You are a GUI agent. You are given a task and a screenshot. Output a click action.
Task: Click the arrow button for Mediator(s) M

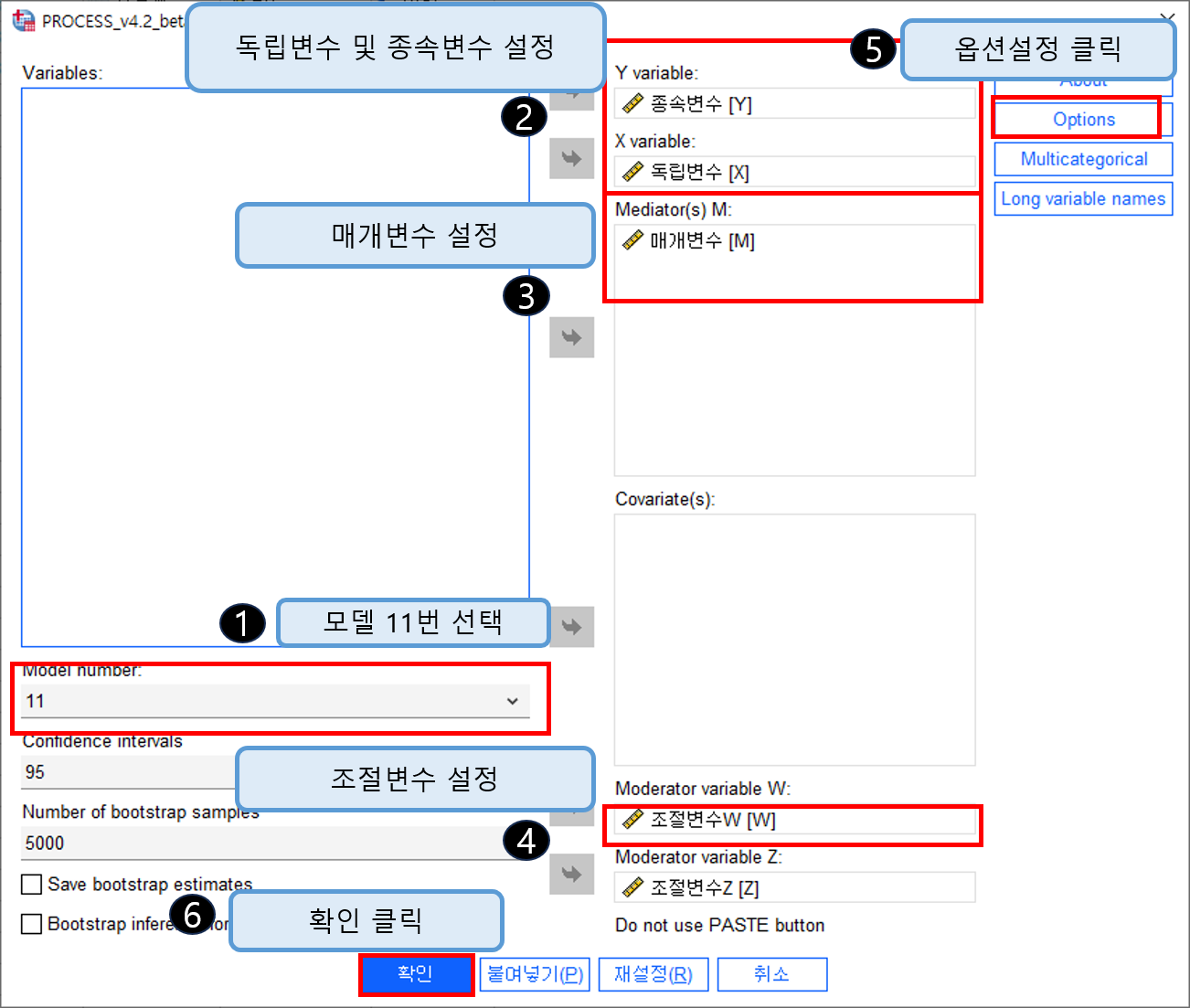tap(571, 337)
